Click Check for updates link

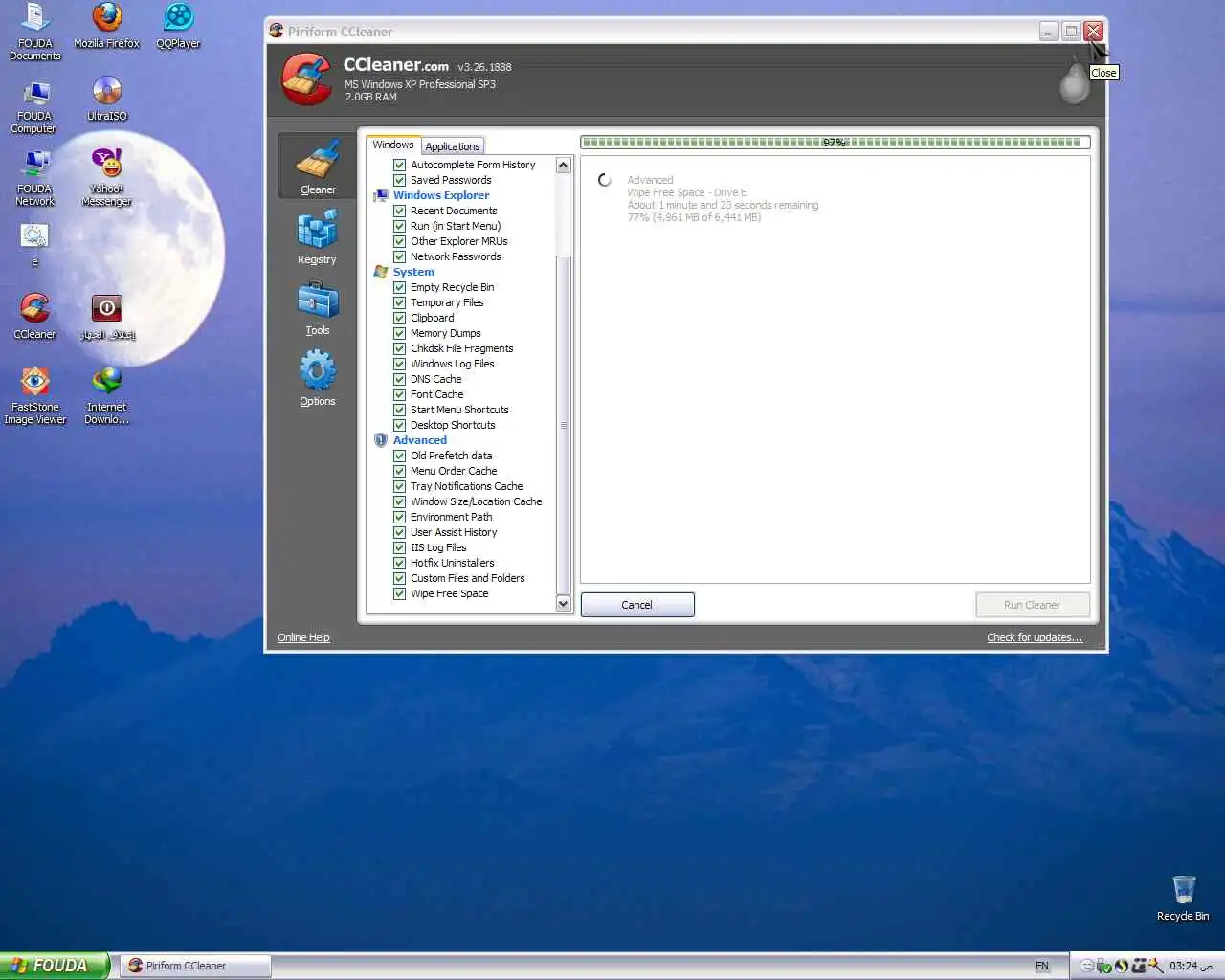[x=1035, y=637]
